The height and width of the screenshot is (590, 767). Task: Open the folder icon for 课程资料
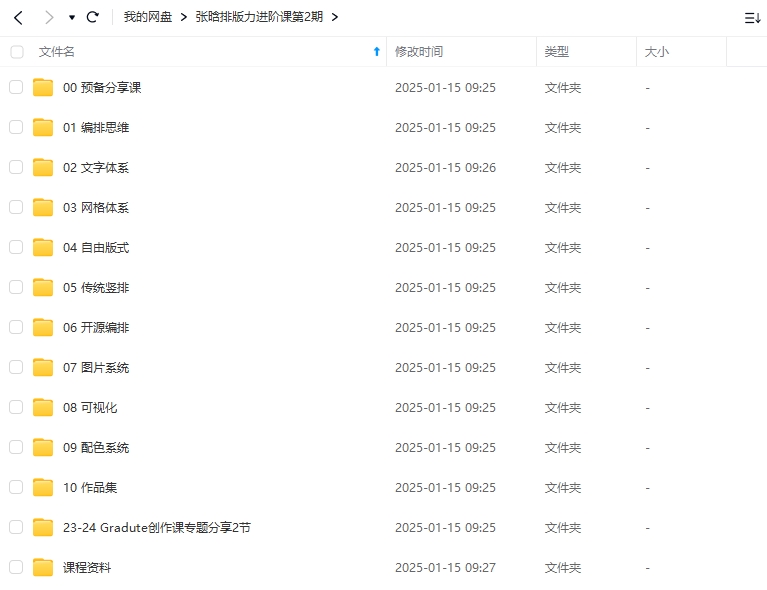pyautogui.click(x=43, y=568)
